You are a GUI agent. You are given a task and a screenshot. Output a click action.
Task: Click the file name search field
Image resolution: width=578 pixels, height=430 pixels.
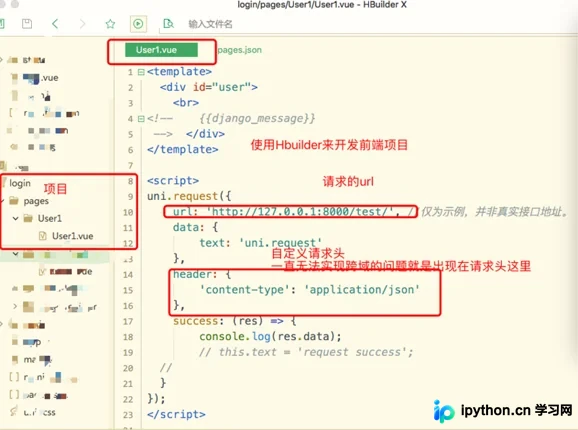(210, 24)
